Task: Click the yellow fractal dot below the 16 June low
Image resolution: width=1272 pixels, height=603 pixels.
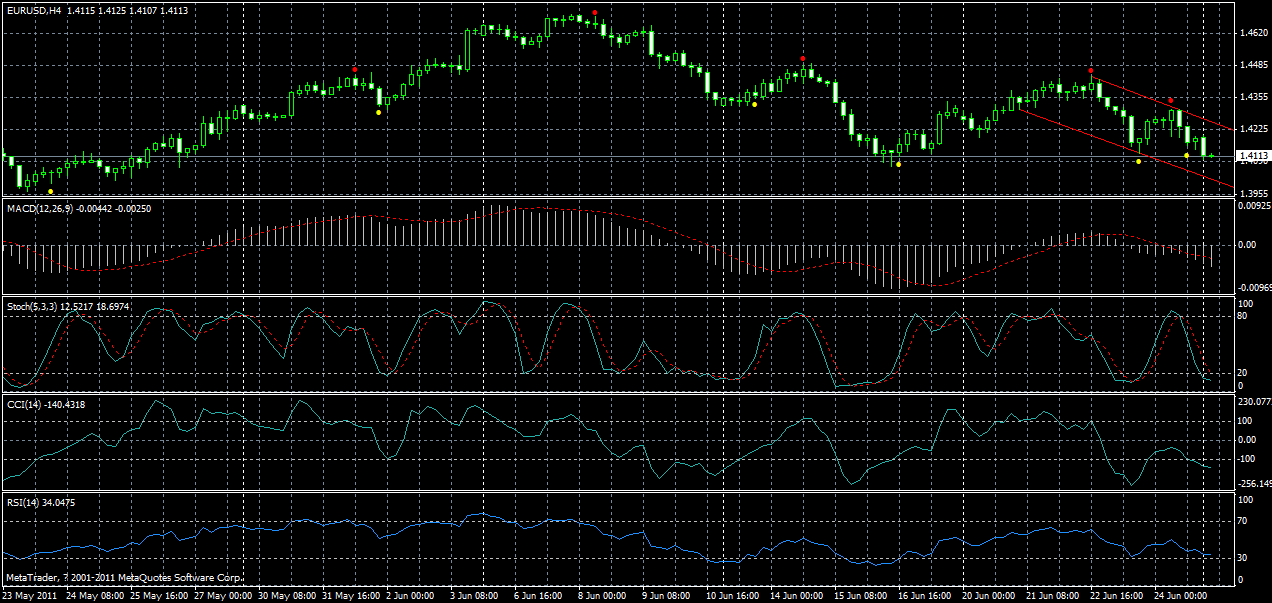Action: [x=899, y=164]
